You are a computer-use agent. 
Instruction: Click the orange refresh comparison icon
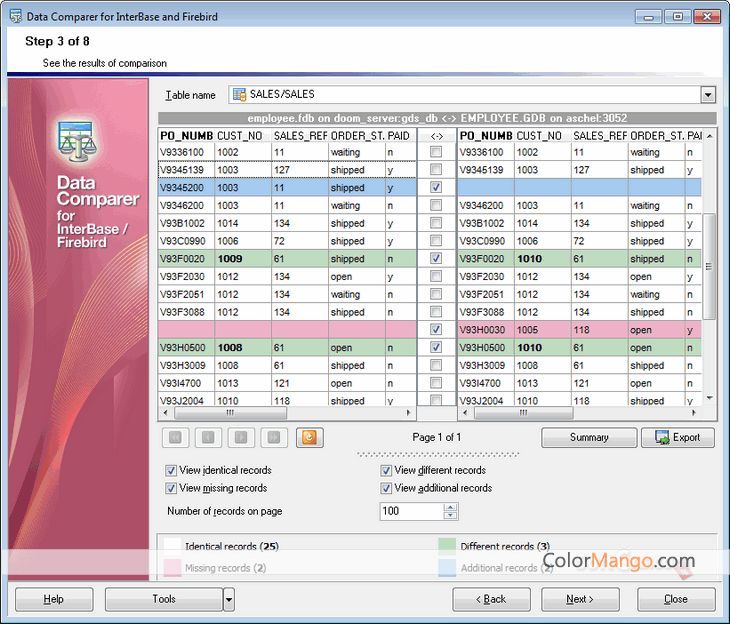310,437
